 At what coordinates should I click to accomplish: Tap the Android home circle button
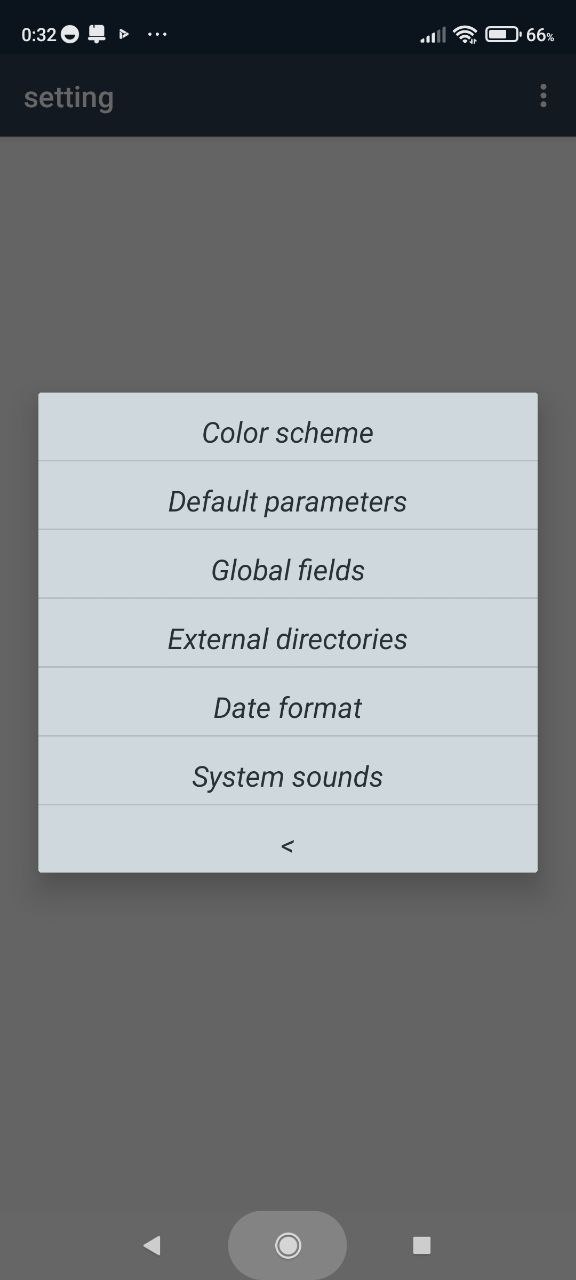288,1245
